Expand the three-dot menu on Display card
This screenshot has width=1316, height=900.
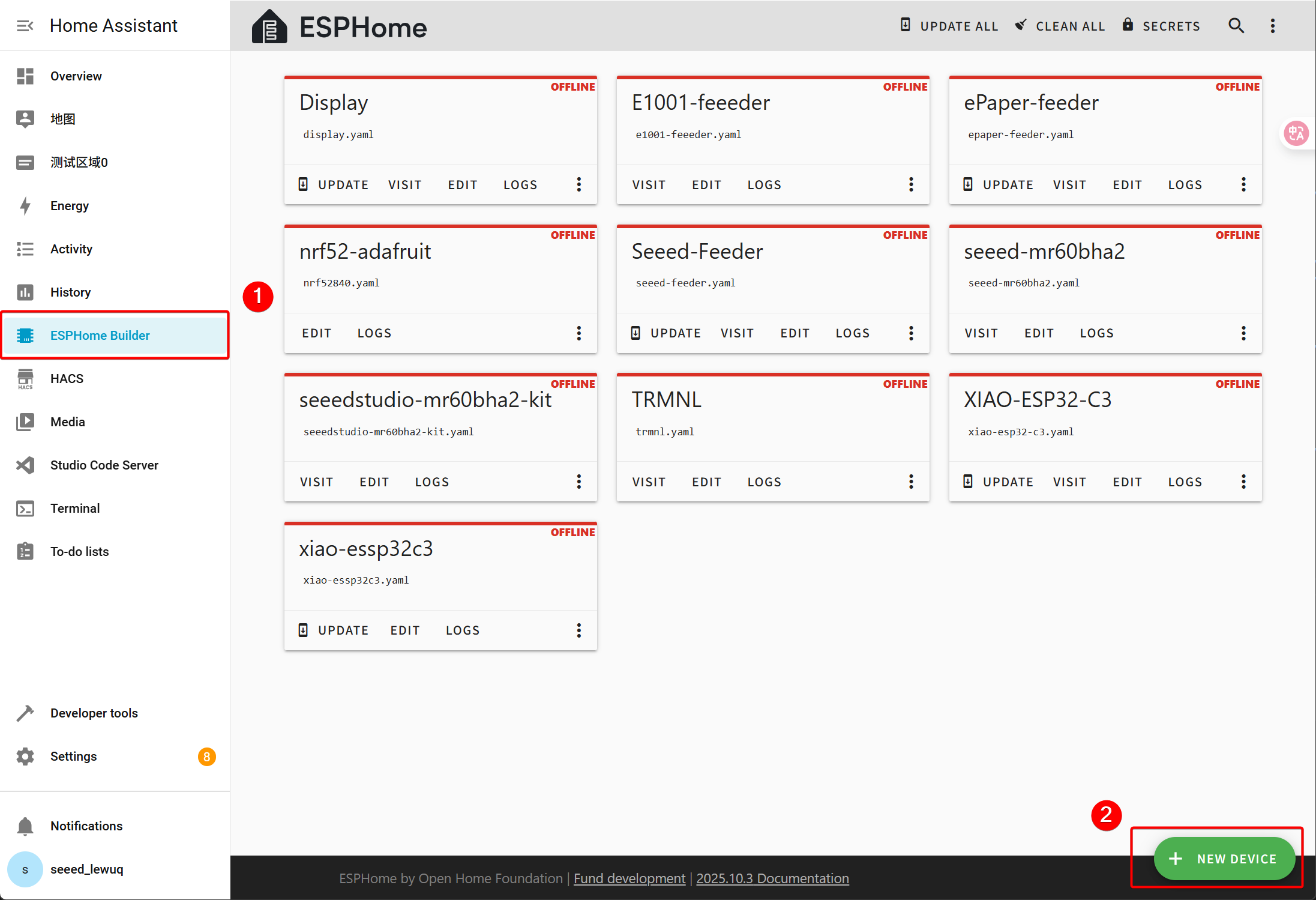pyautogui.click(x=578, y=184)
